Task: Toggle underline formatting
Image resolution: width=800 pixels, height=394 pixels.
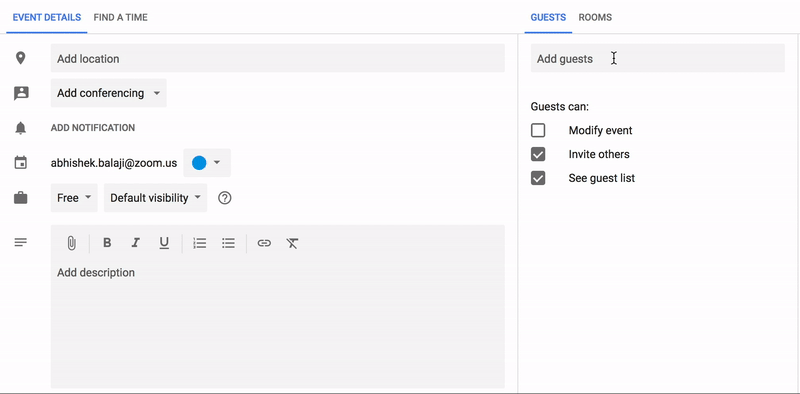Action: pyautogui.click(x=164, y=243)
